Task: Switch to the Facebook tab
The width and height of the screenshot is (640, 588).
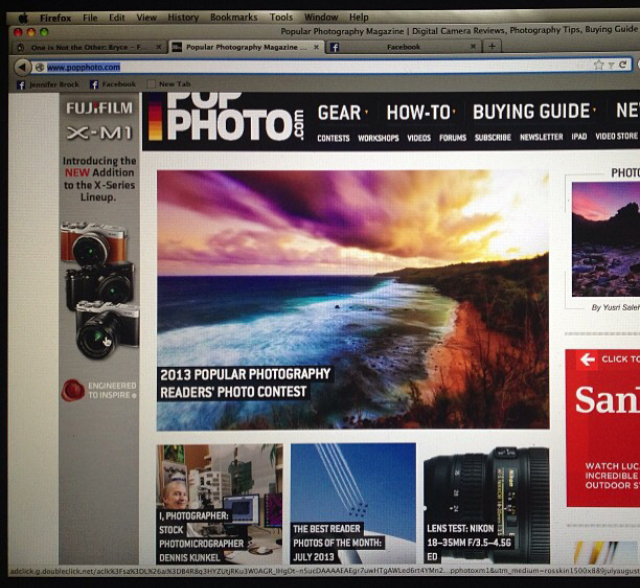Action: 403,47
